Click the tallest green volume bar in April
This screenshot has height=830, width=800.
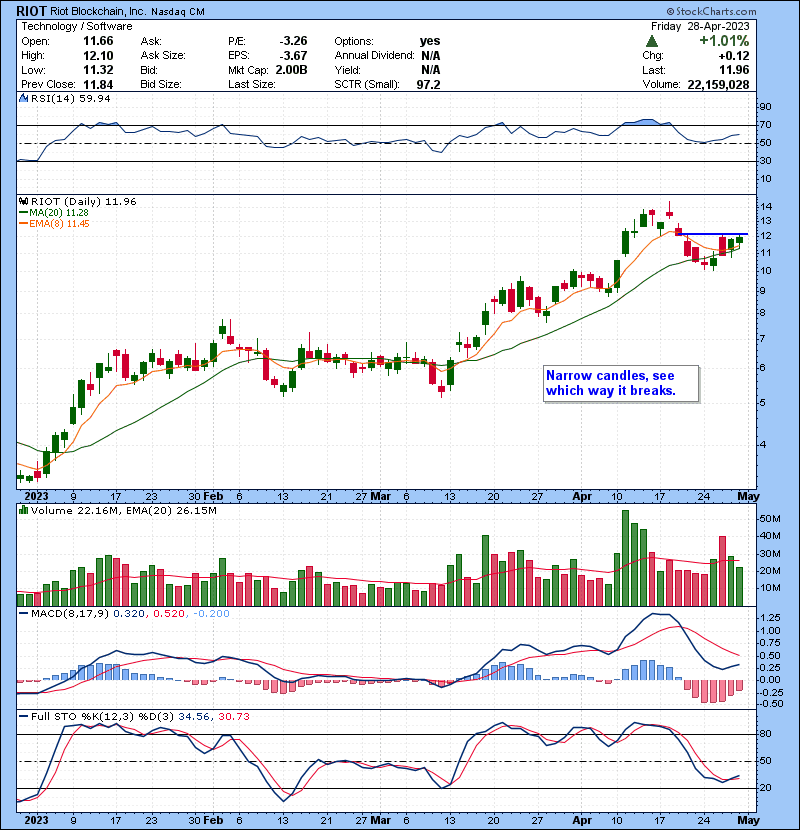click(x=625, y=558)
